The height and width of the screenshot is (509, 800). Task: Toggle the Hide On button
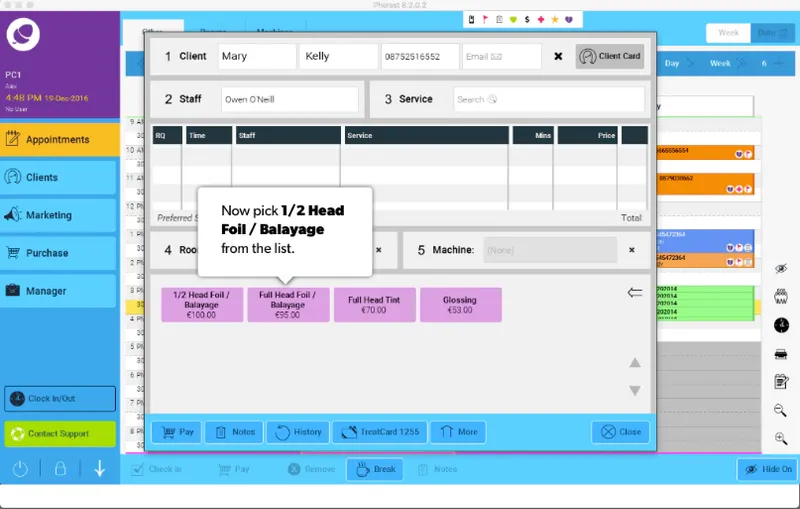(x=768, y=469)
